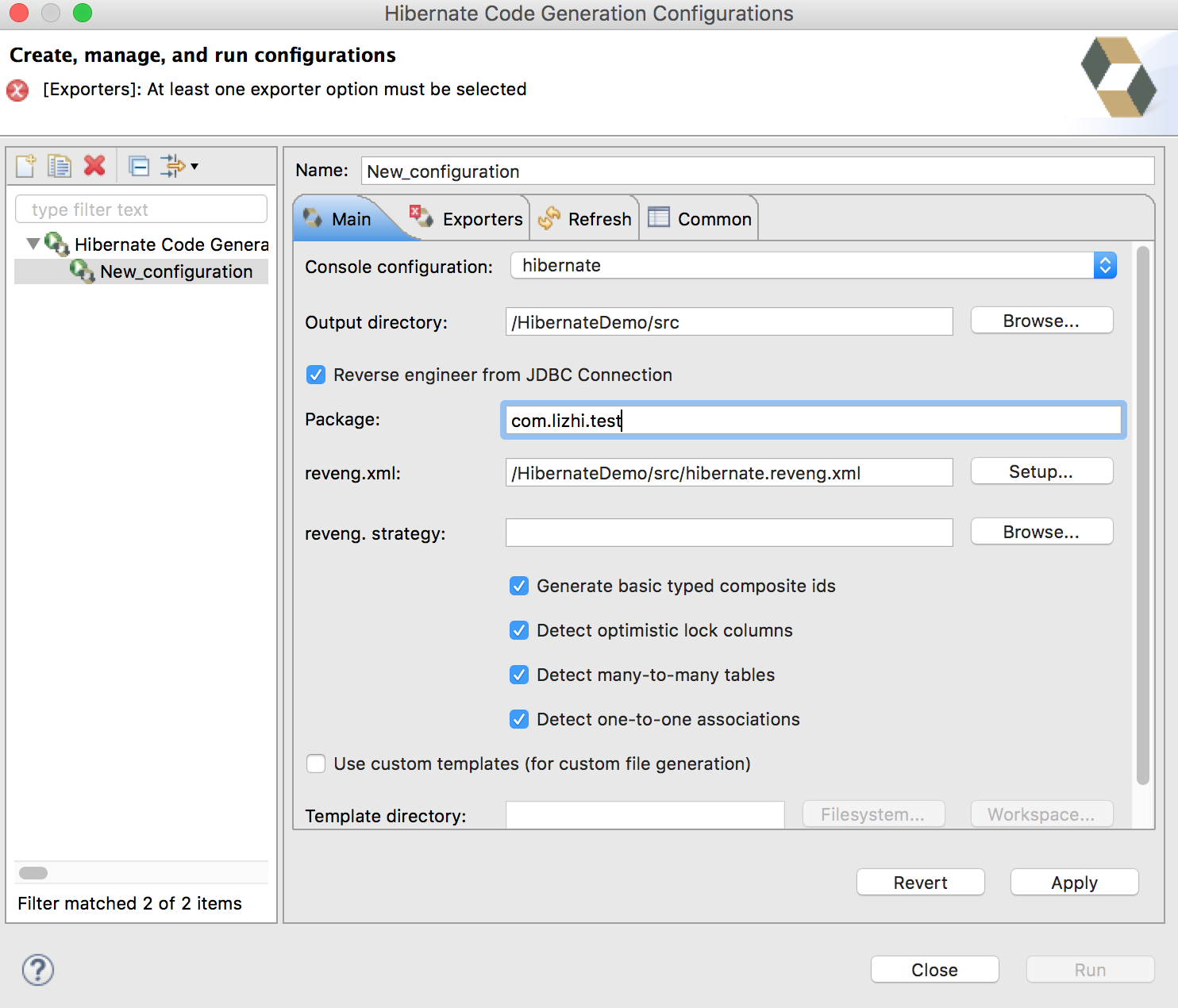Viewport: 1178px width, 1008px height.
Task: Open the help question mark icon
Action: point(38,970)
